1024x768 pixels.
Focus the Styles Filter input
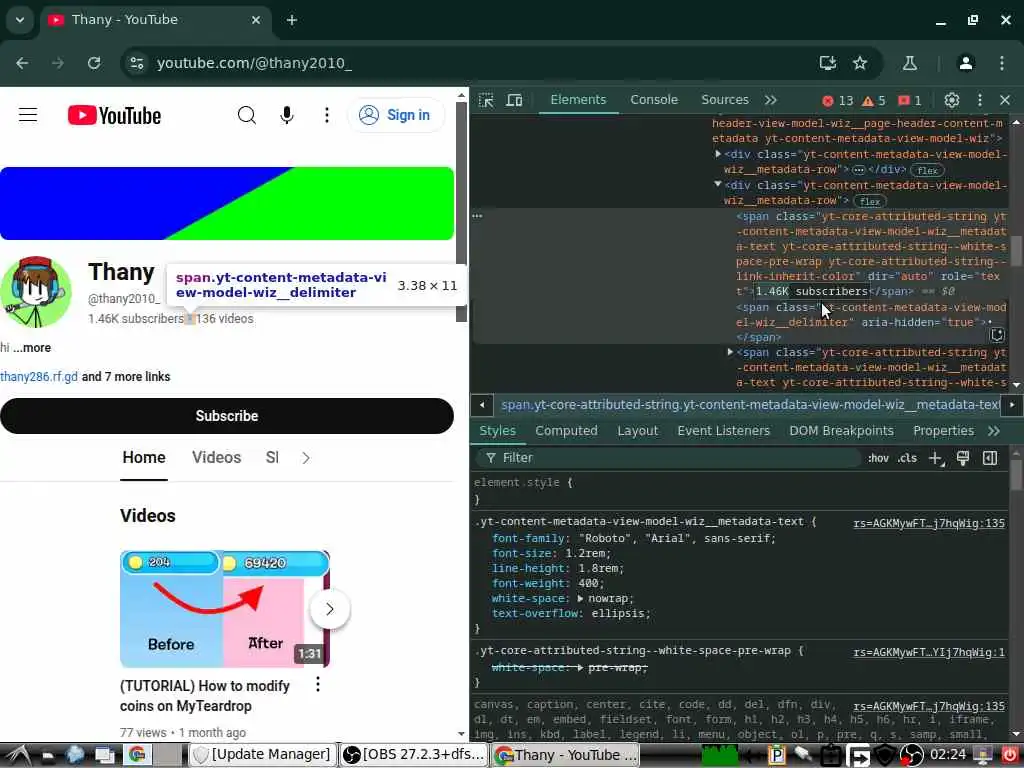tap(667, 458)
